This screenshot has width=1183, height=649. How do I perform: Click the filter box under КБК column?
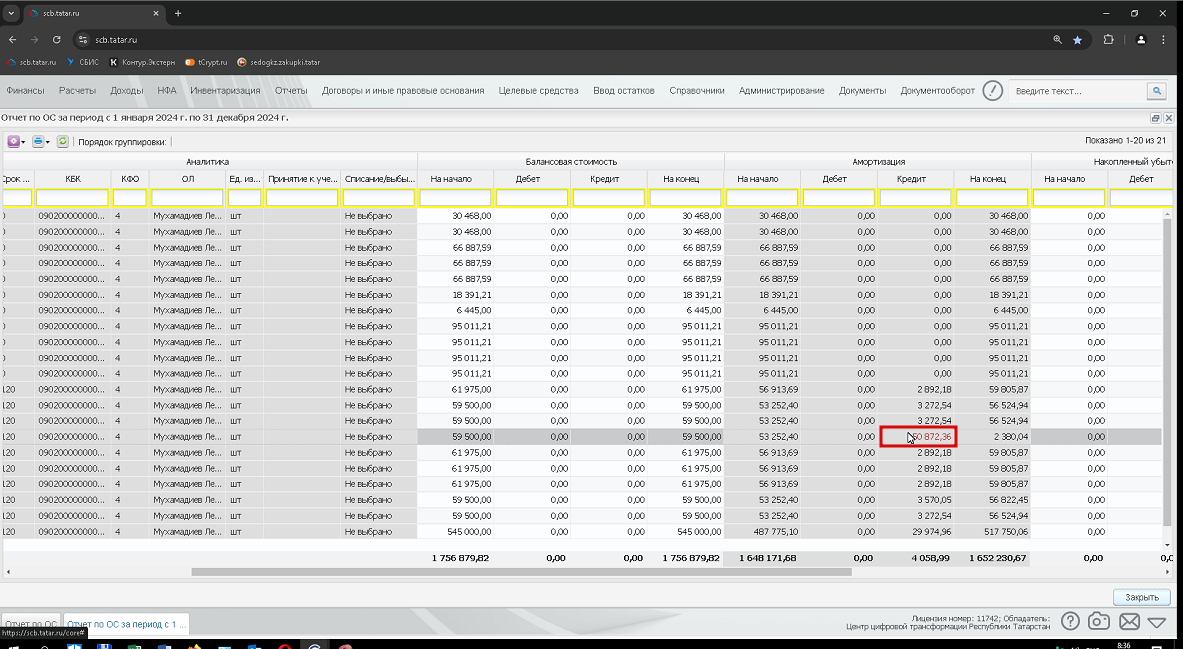pyautogui.click(x=72, y=198)
